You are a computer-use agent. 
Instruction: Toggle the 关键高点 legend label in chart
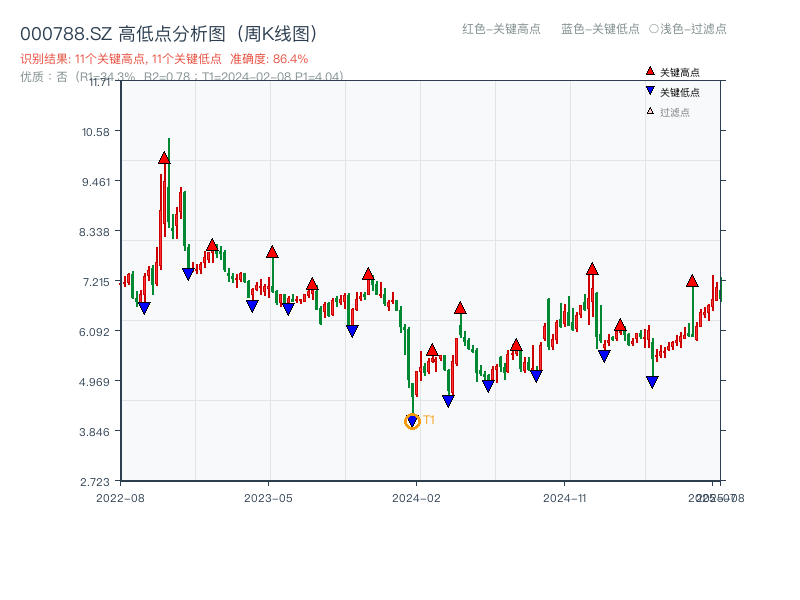(x=680, y=72)
